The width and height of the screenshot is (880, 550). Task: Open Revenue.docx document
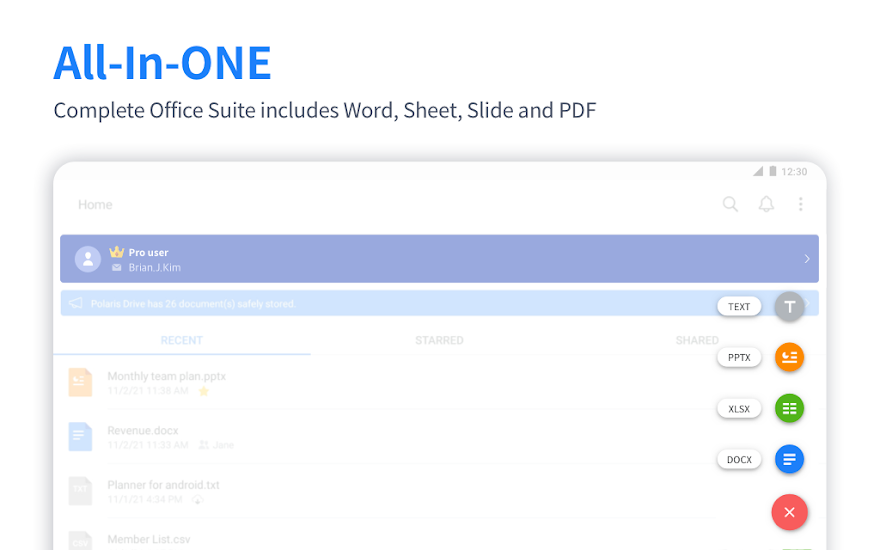click(x=143, y=431)
